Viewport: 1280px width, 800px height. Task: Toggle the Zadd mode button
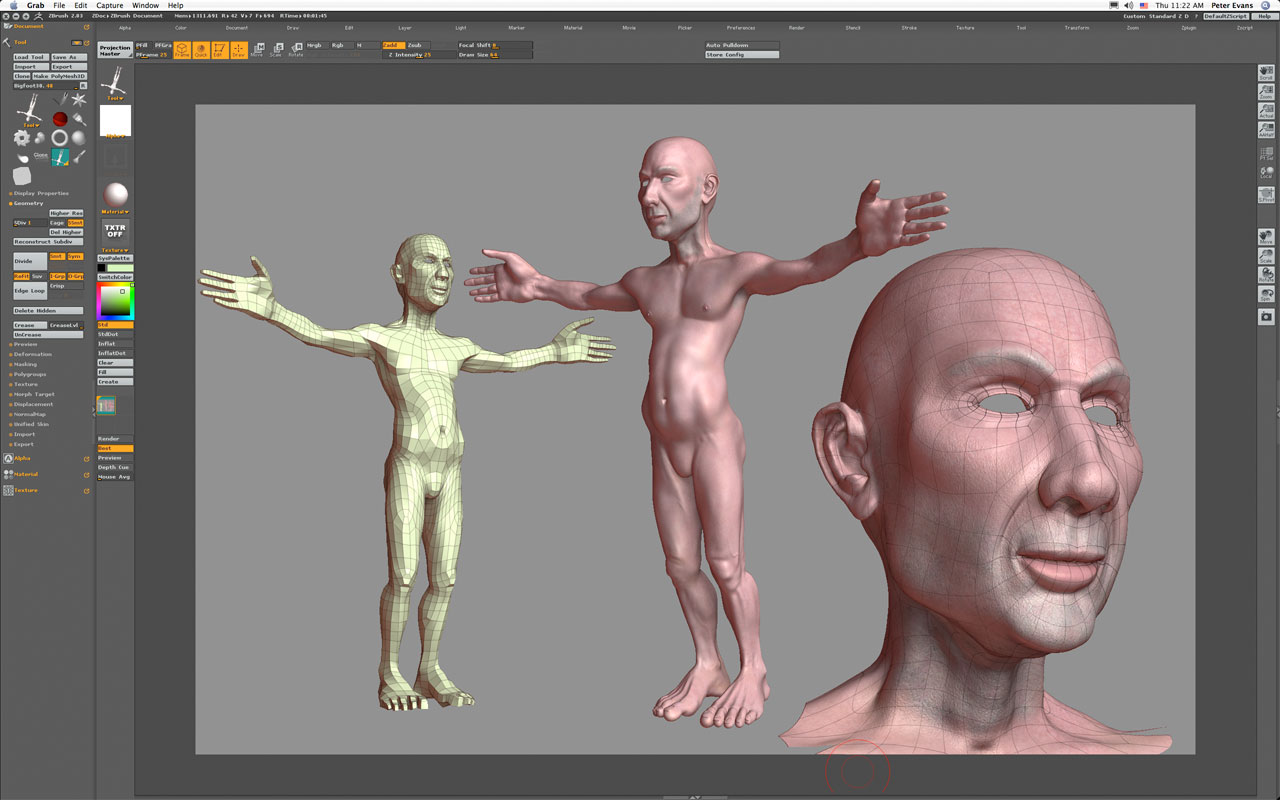394,45
